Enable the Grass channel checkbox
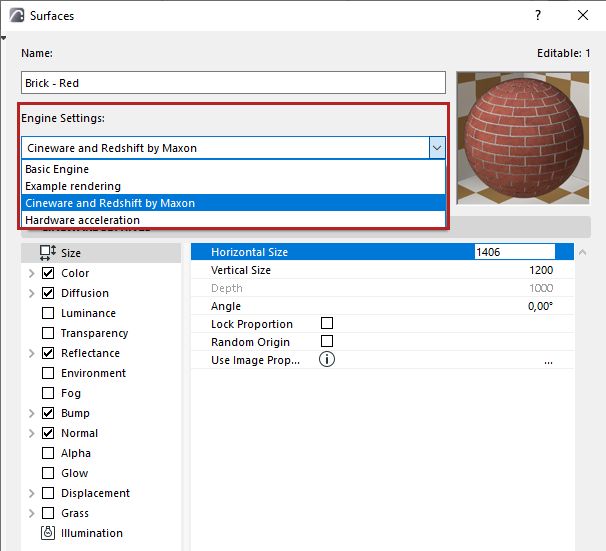606x551 pixels. (48, 513)
